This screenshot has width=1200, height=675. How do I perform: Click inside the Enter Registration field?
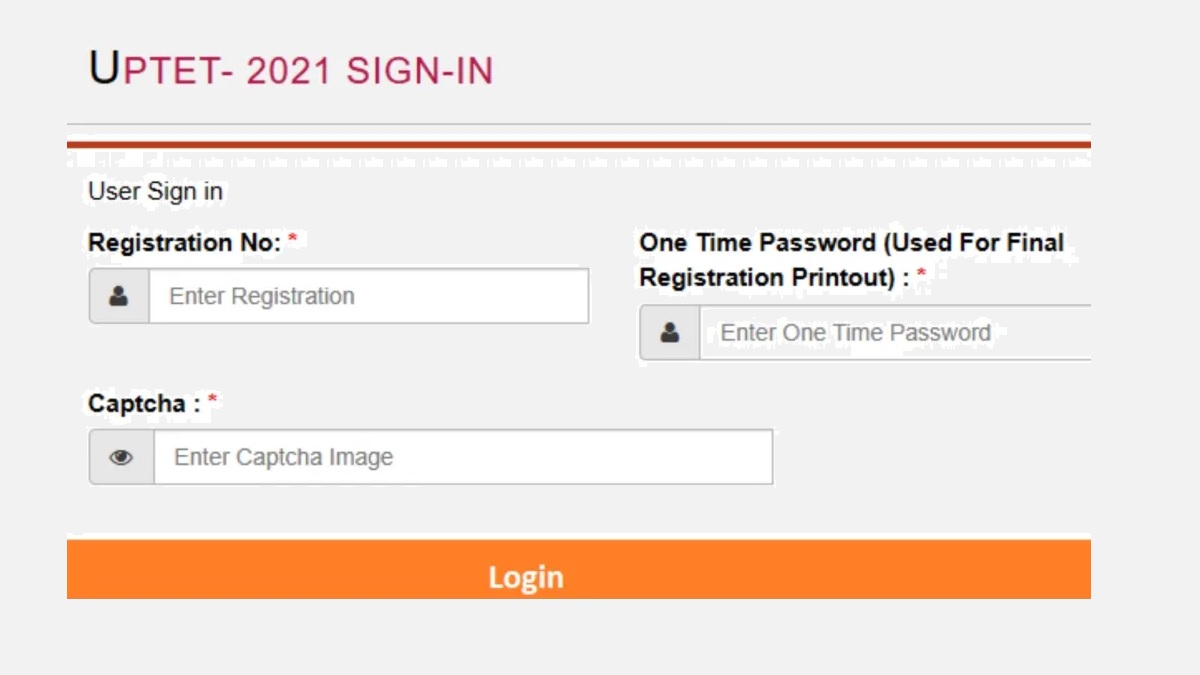tap(370, 295)
